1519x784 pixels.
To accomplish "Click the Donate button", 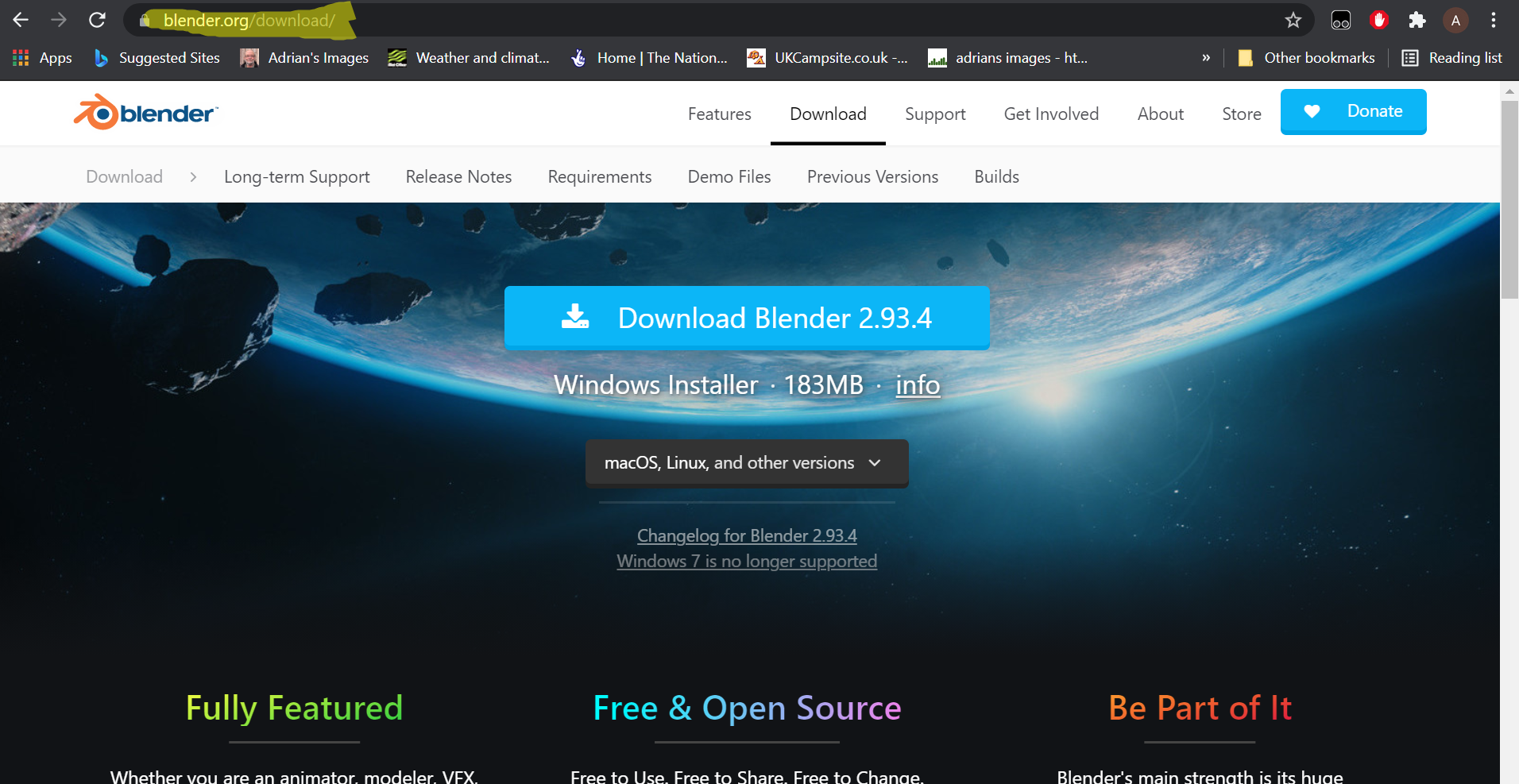I will (x=1354, y=111).
